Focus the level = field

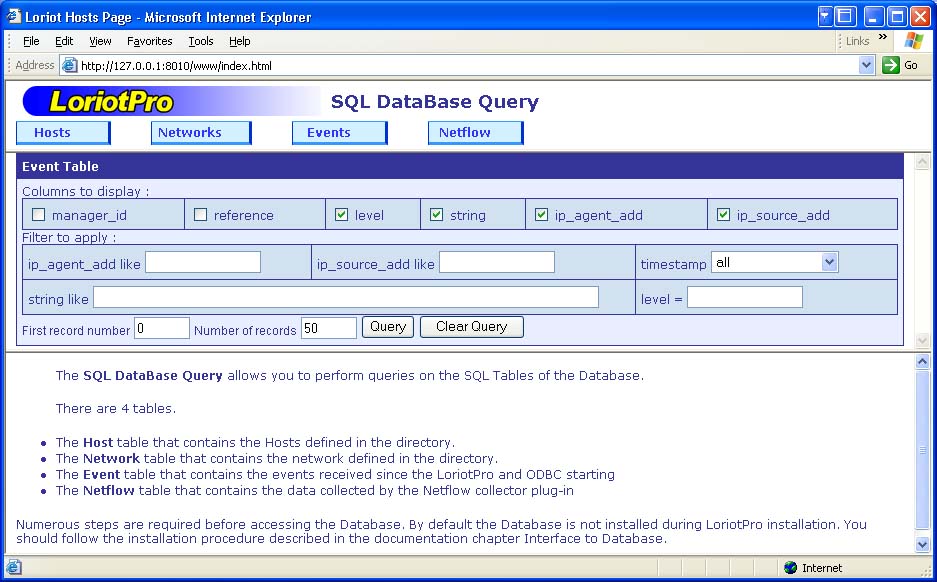coord(745,297)
